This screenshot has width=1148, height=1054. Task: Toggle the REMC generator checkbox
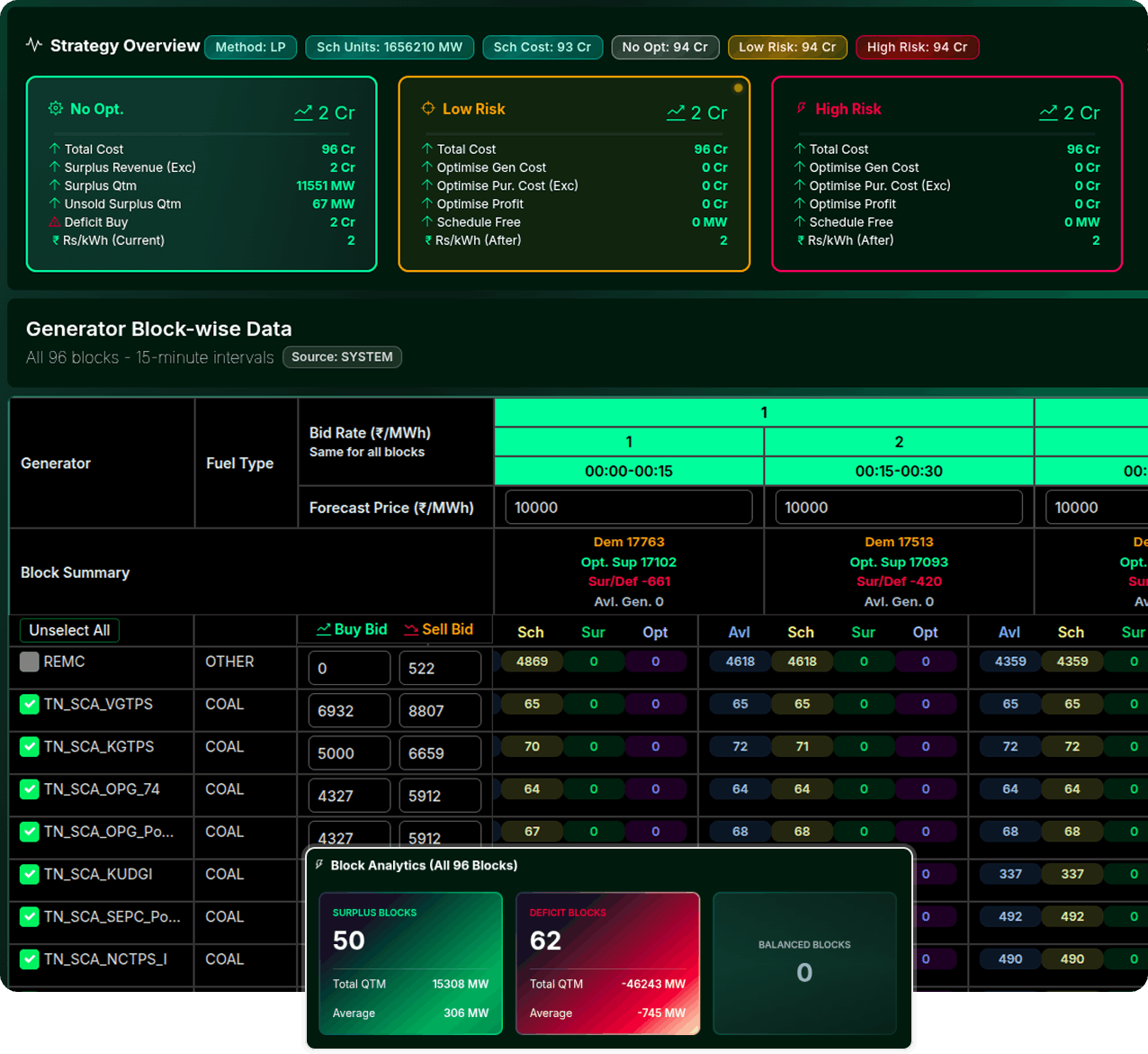pos(30,662)
